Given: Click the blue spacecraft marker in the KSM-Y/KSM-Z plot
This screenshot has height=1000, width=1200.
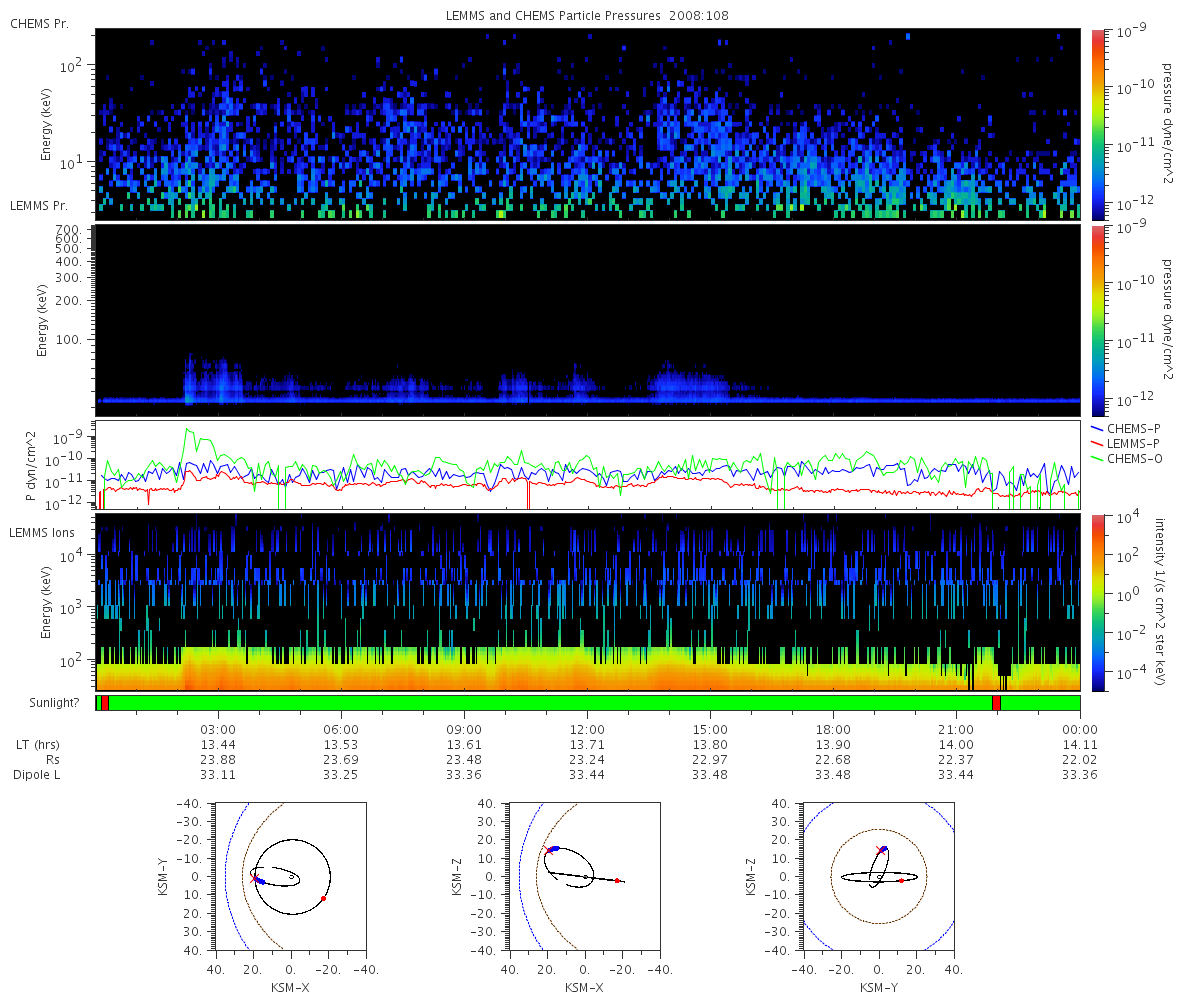Looking at the screenshot, I should coord(884,849).
